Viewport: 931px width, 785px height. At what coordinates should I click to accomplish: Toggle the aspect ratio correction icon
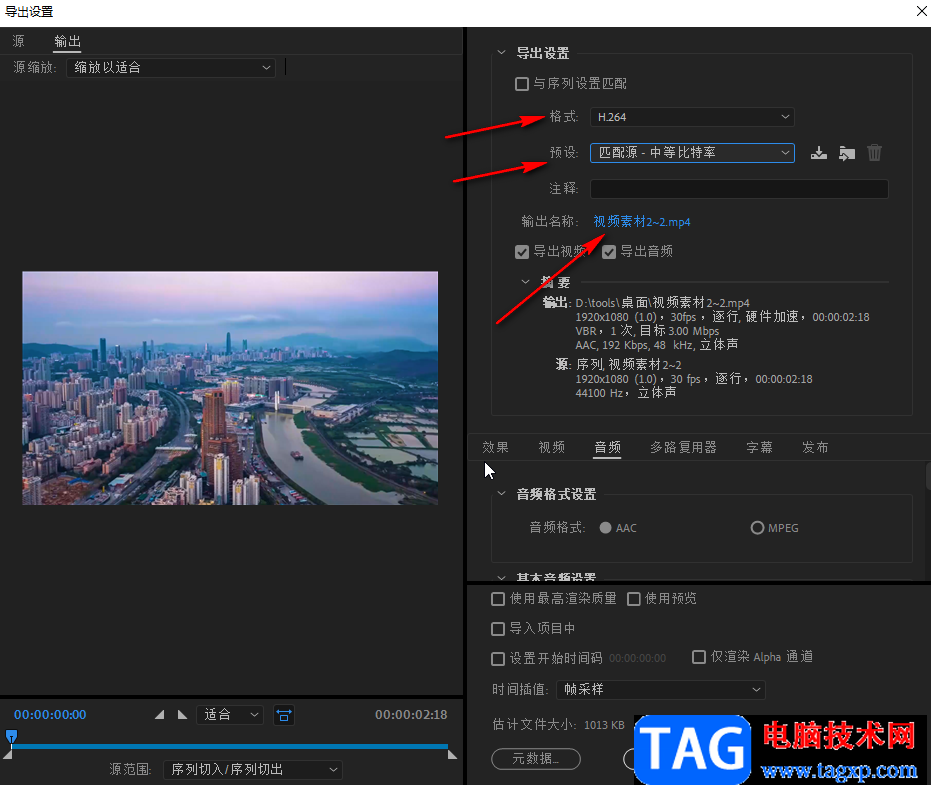pos(284,715)
